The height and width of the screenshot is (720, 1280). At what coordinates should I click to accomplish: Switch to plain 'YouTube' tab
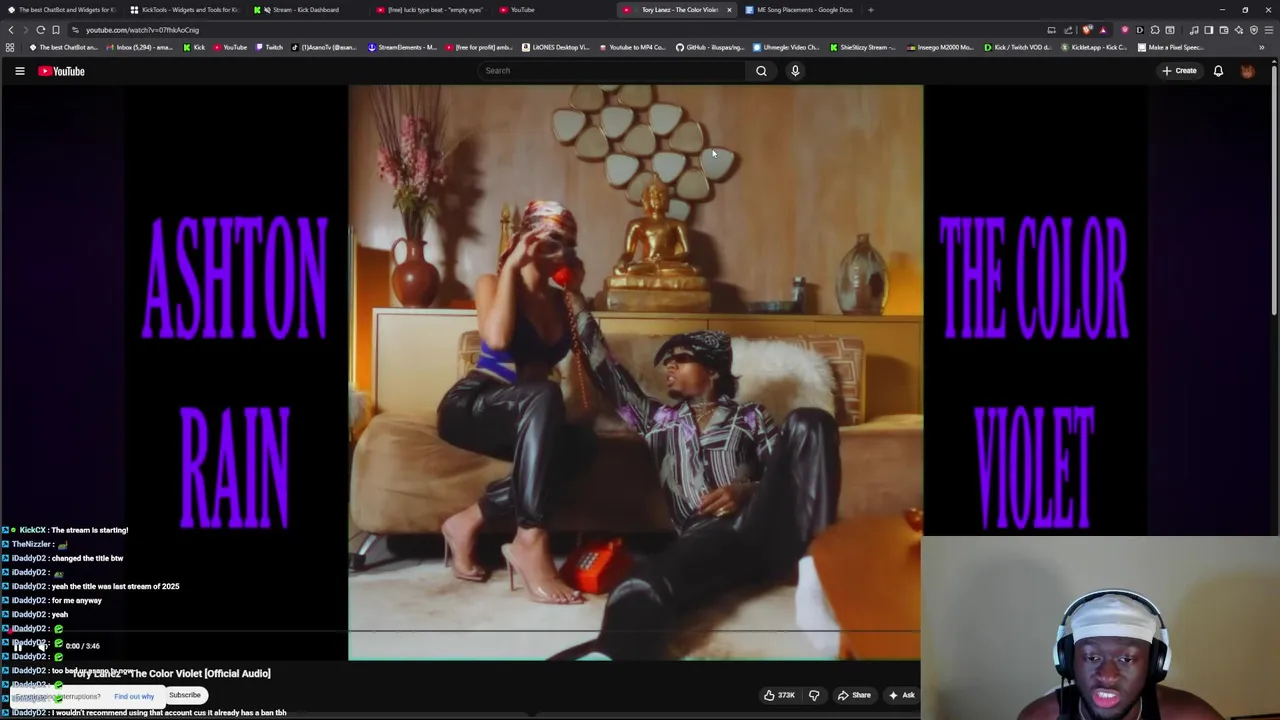tap(553, 10)
